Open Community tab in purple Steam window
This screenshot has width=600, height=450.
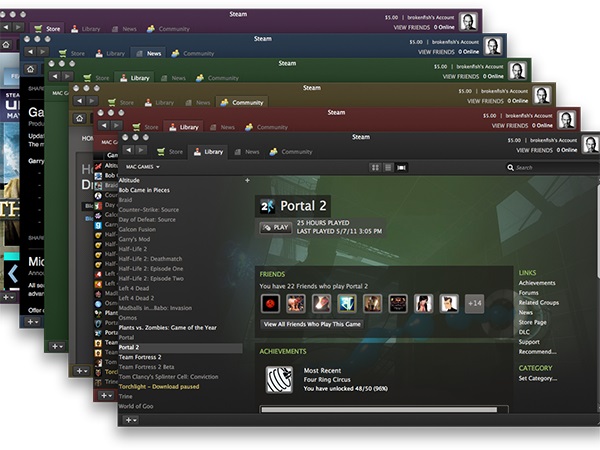pos(168,29)
